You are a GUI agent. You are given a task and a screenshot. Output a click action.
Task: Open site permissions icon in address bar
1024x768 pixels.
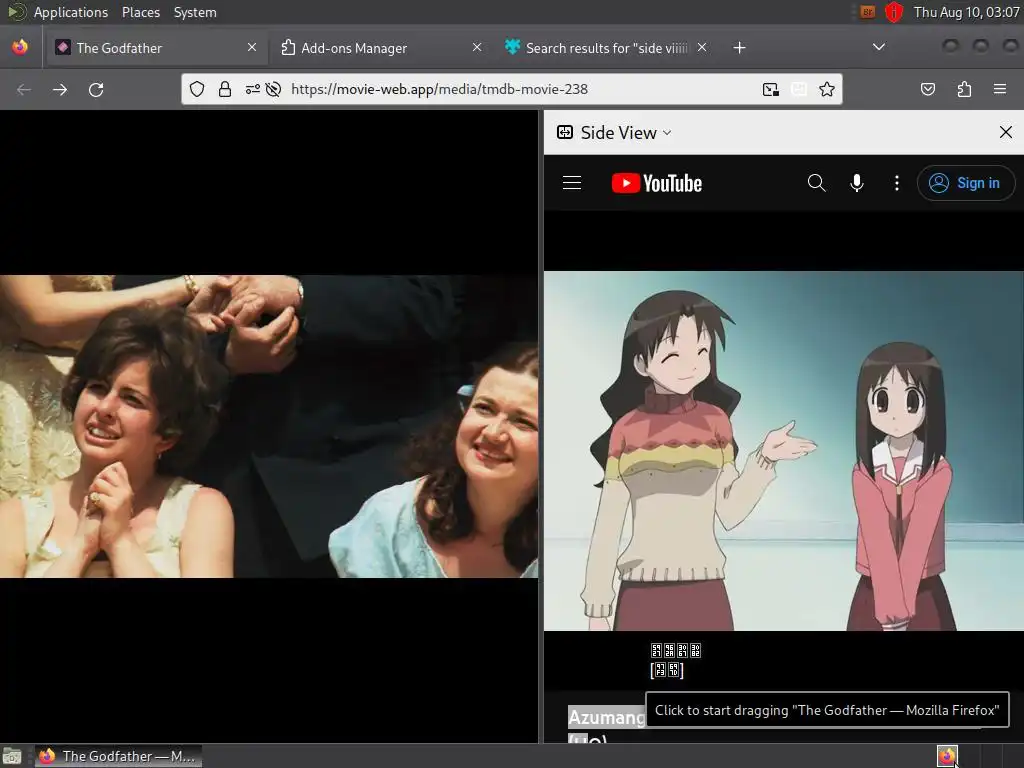pyautogui.click(x=253, y=89)
